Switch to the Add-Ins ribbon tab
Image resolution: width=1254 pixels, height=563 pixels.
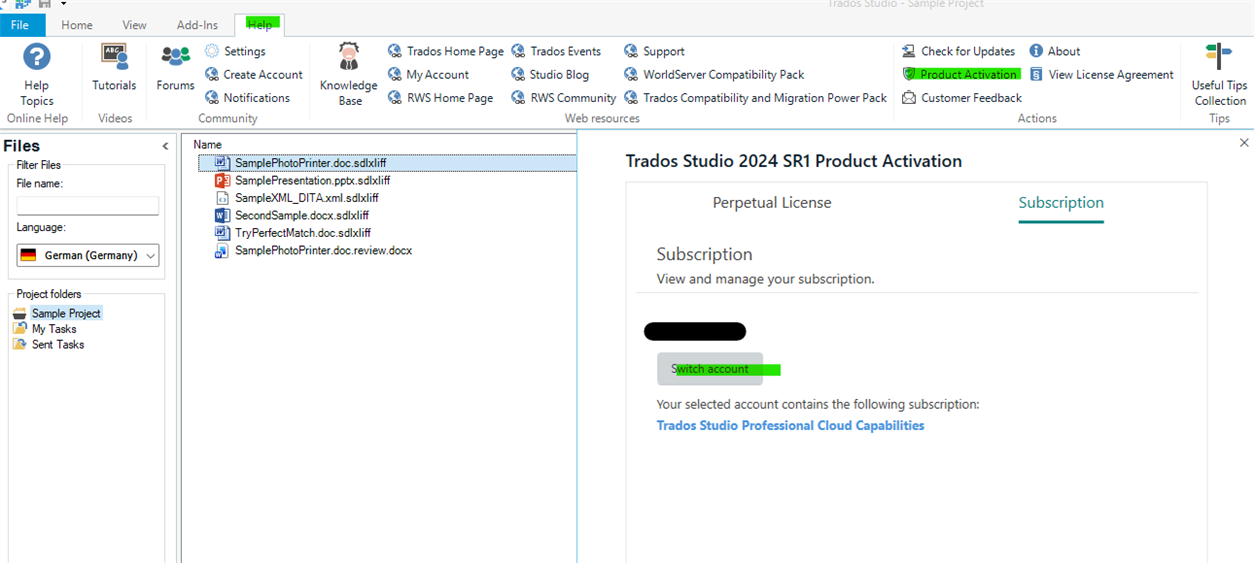coord(197,25)
